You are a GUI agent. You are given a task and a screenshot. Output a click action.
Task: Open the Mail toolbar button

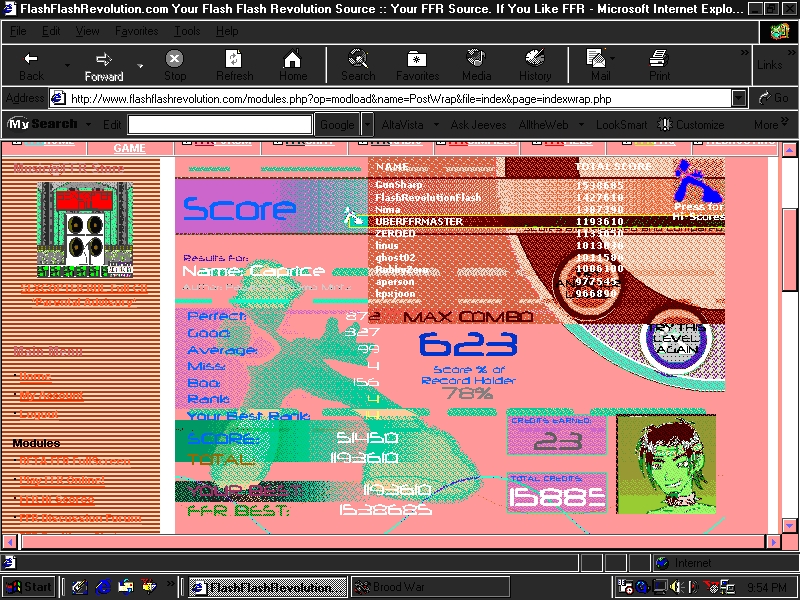597,66
